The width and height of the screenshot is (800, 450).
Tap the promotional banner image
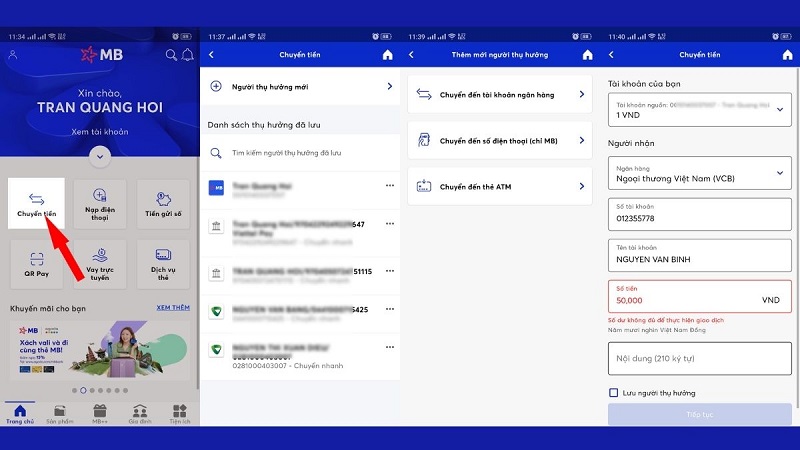point(99,350)
